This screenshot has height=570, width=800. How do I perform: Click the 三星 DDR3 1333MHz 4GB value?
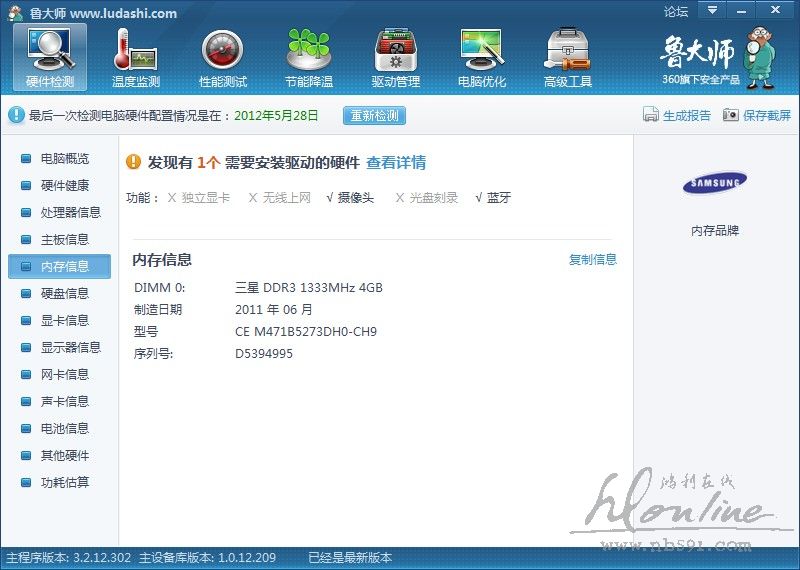309,288
